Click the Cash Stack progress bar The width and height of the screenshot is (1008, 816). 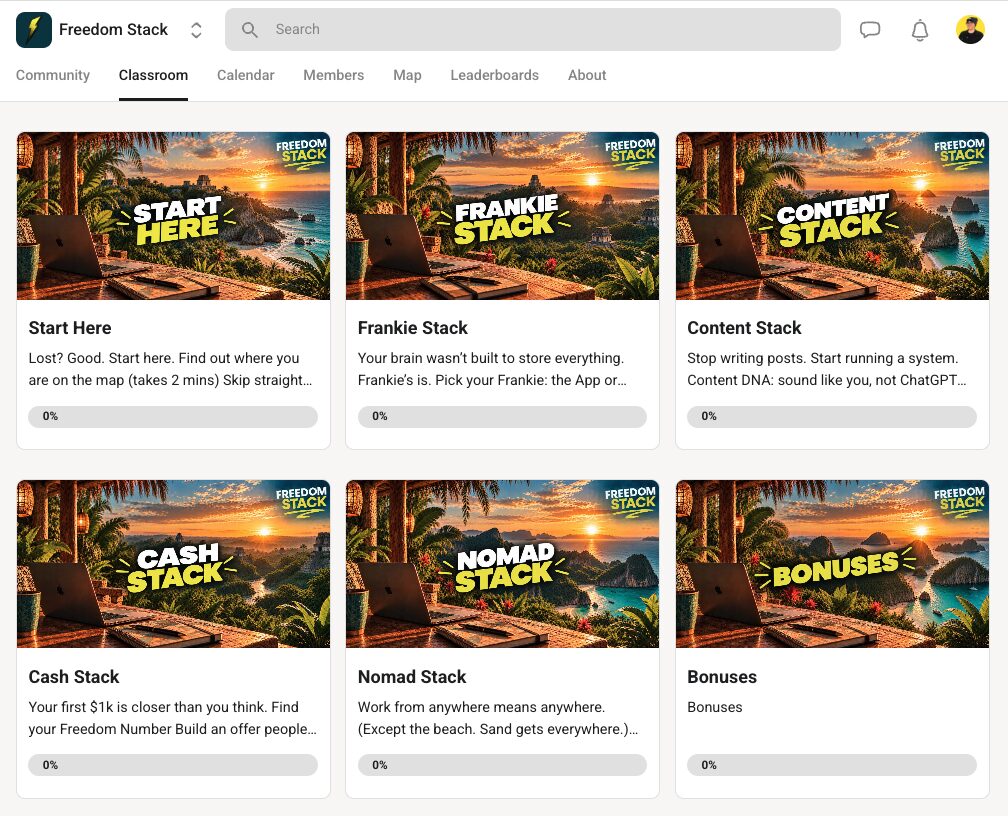pyautogui.click(x=173, y=765)
